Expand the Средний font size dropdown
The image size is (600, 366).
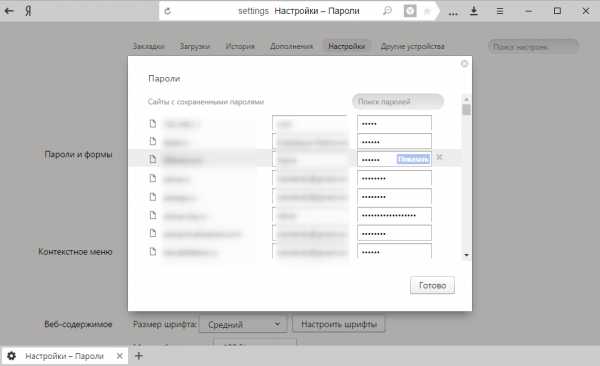243,325
